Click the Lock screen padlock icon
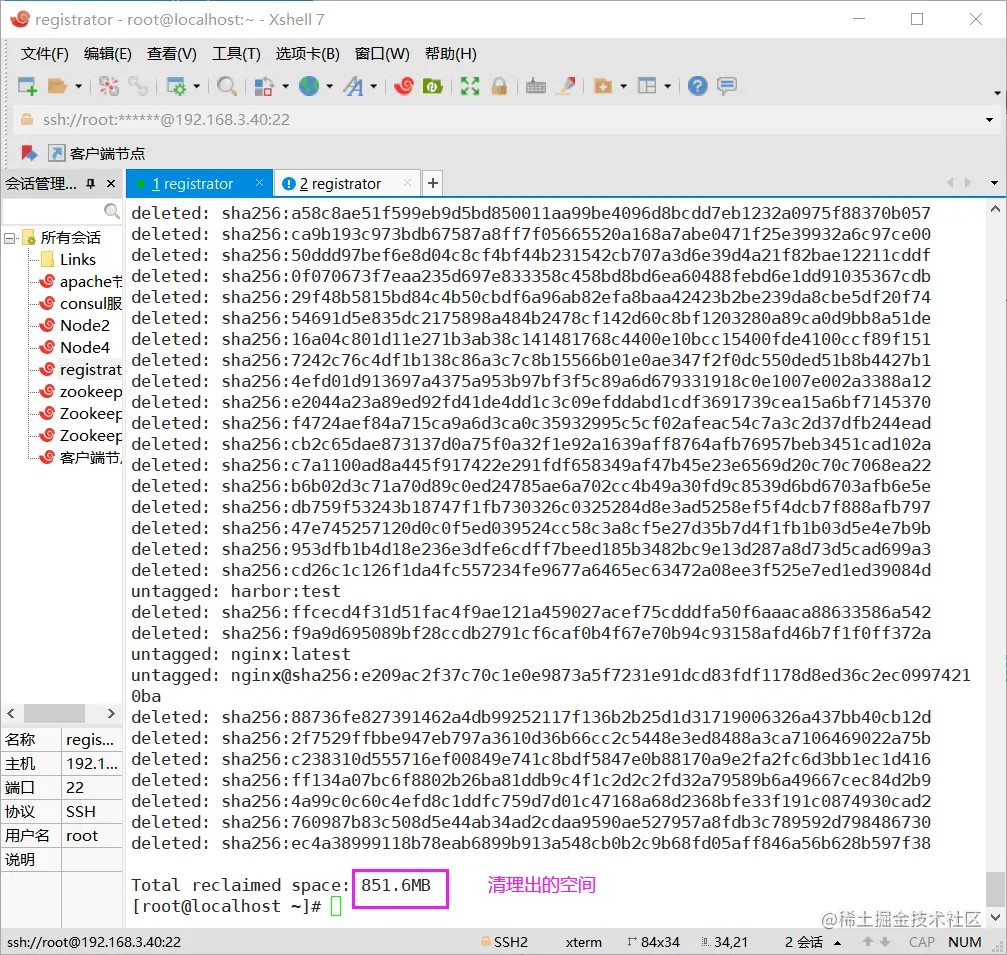Image resolution: width=1007 pixels, height=955 pixels. click(x=499, y=86)
